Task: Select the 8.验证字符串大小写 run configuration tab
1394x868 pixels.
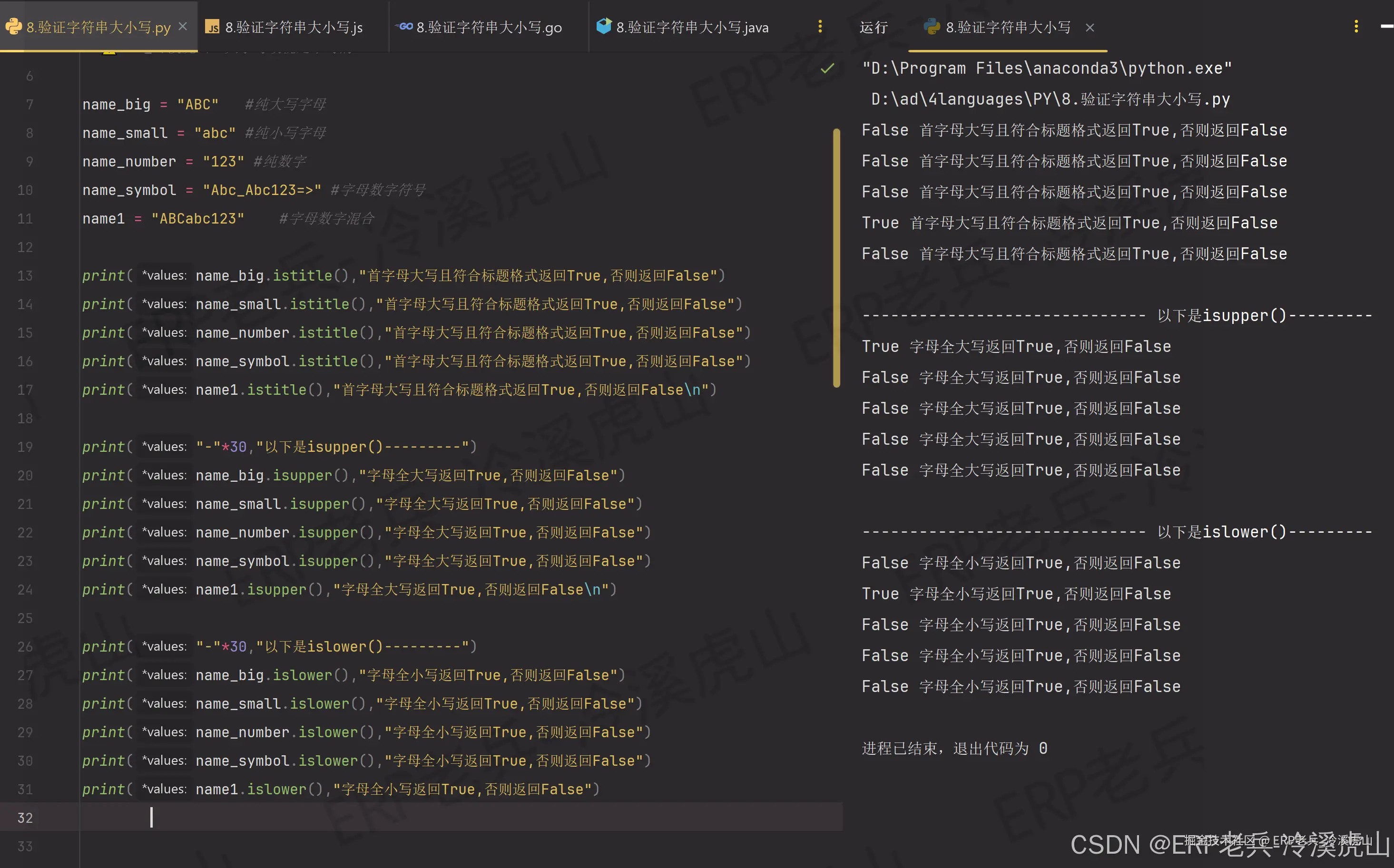Action: click(x=1008, y=27)
